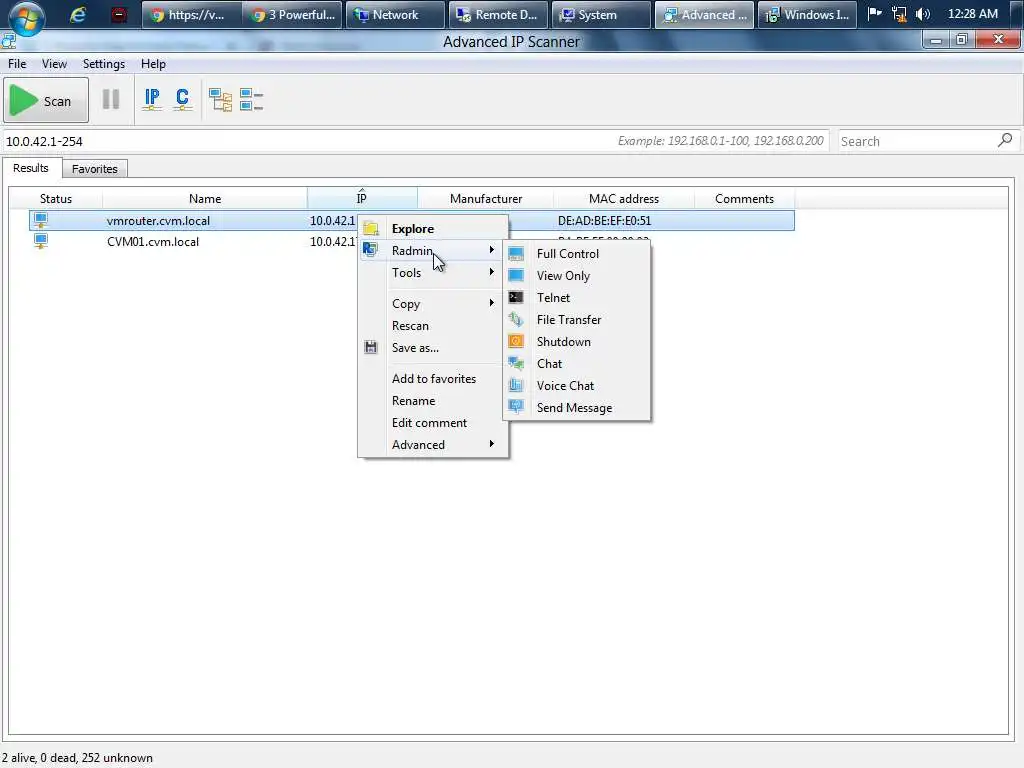Launch Internet Explorer from taskbar

point(78,14)
